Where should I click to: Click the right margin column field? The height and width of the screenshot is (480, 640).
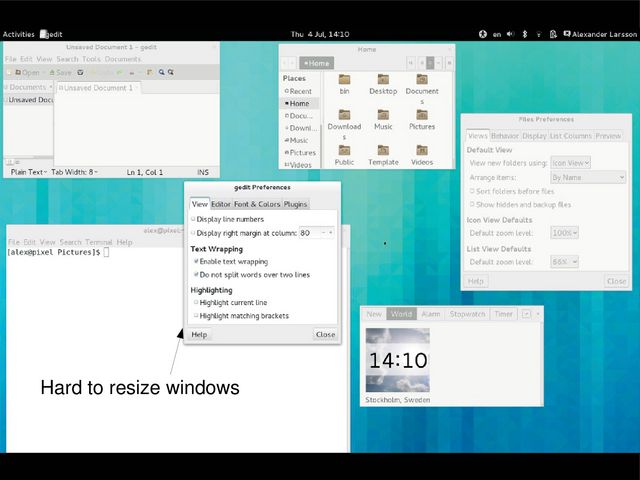pos(317,233)
